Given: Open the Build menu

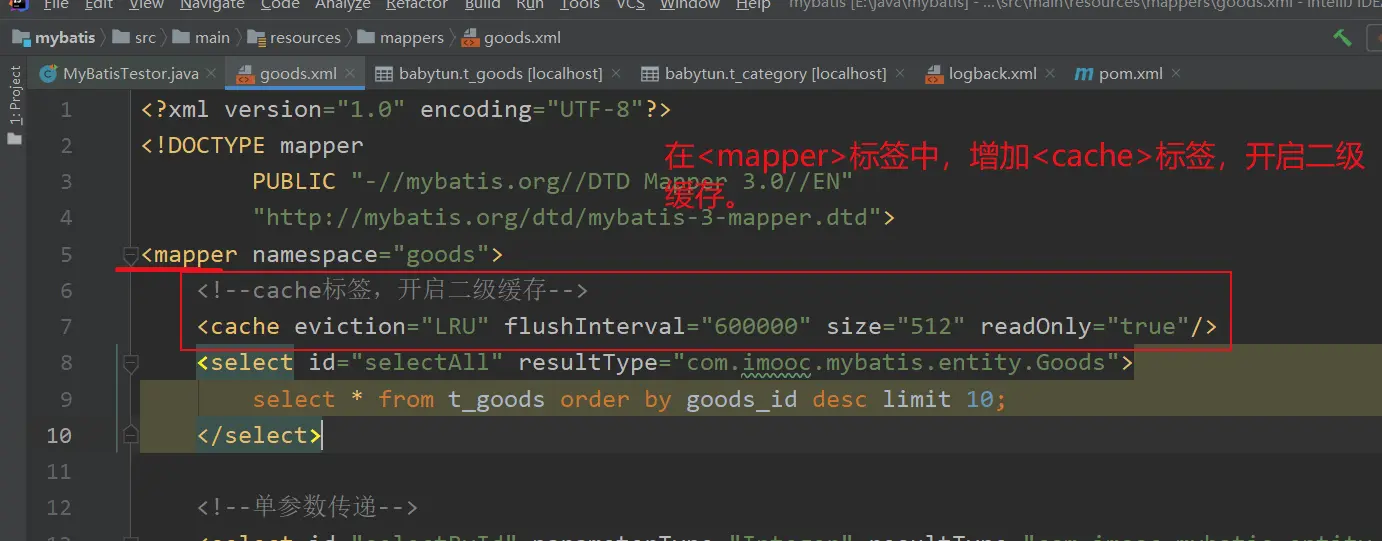Looking at the screenshot, I should [x=483, y=5].
